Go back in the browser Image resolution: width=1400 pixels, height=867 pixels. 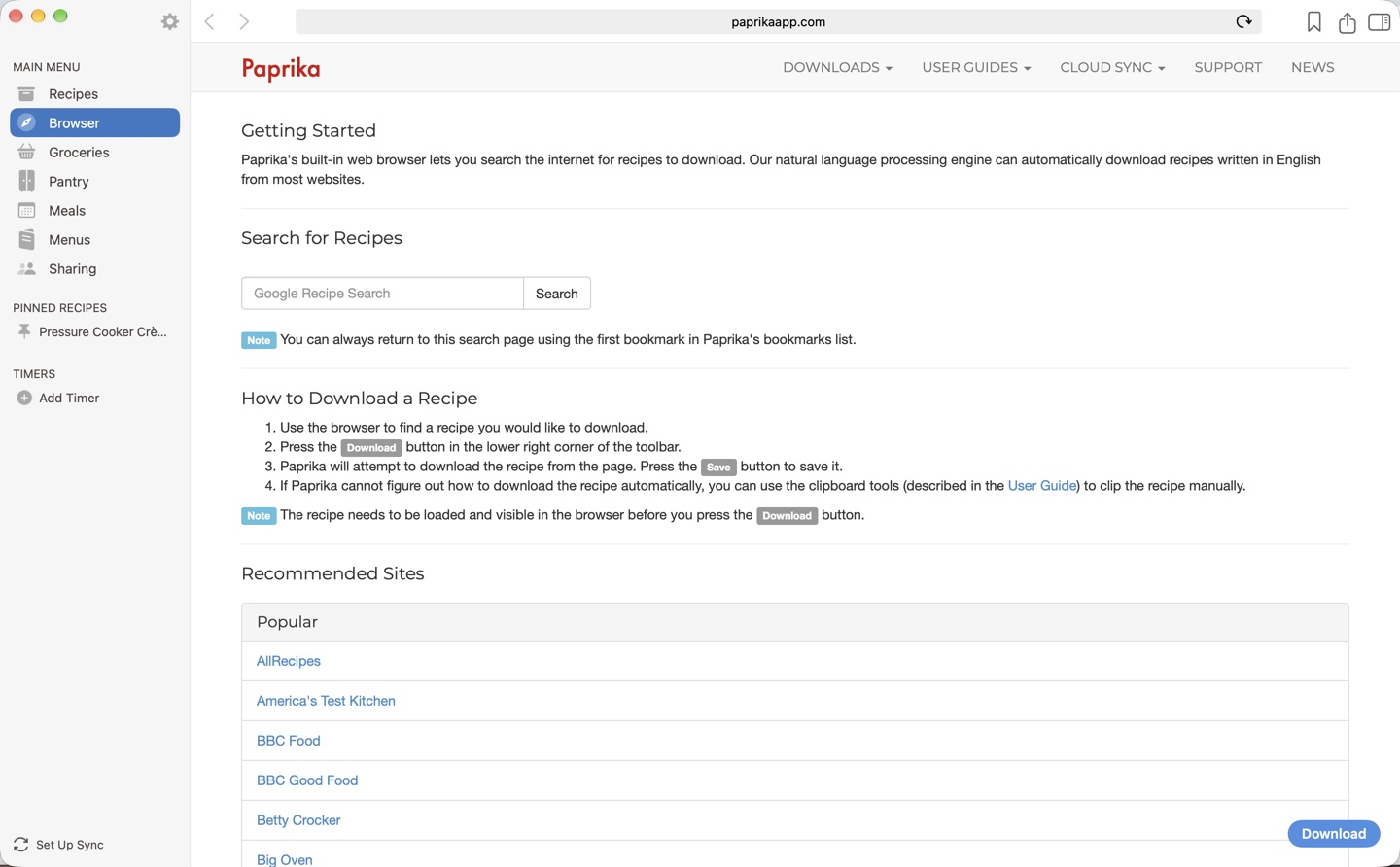point(209,21)
